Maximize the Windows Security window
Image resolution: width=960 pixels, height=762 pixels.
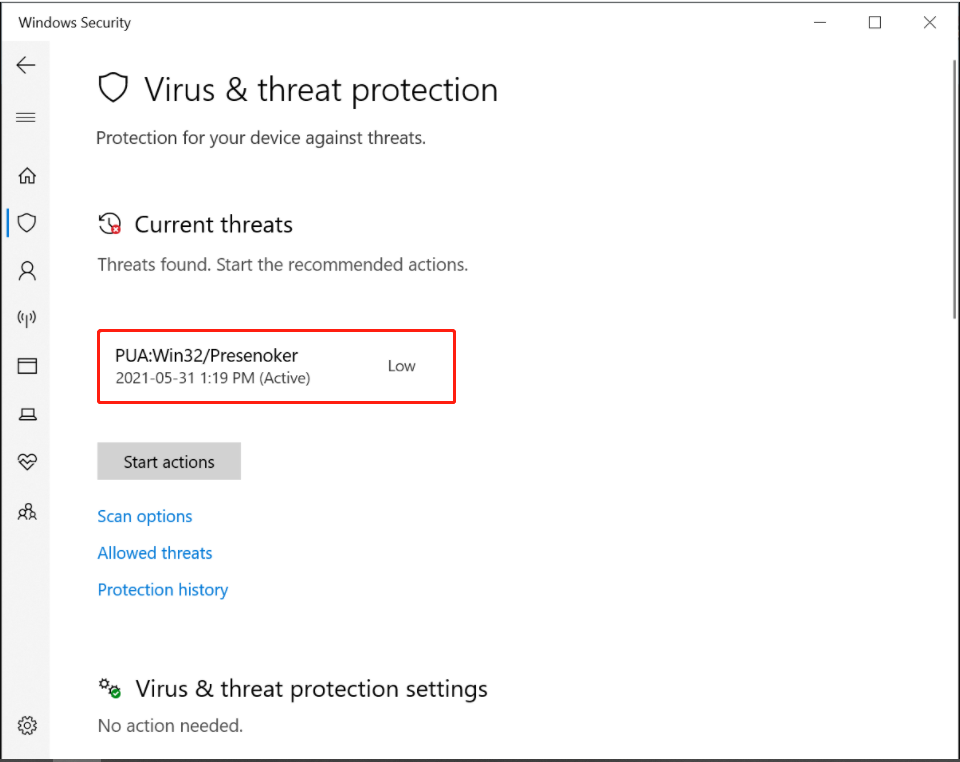click(875, 22)
